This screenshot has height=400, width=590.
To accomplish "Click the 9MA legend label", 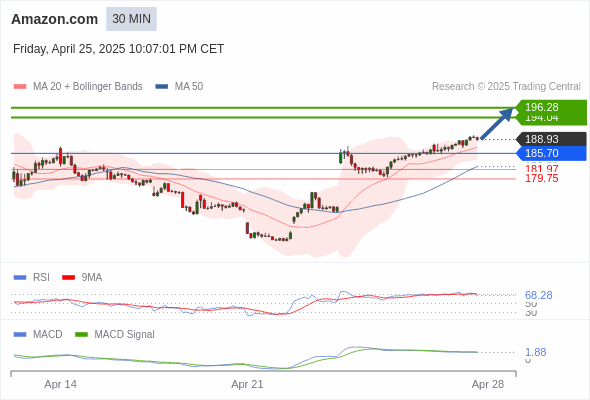I will click(x=92, y=278).
